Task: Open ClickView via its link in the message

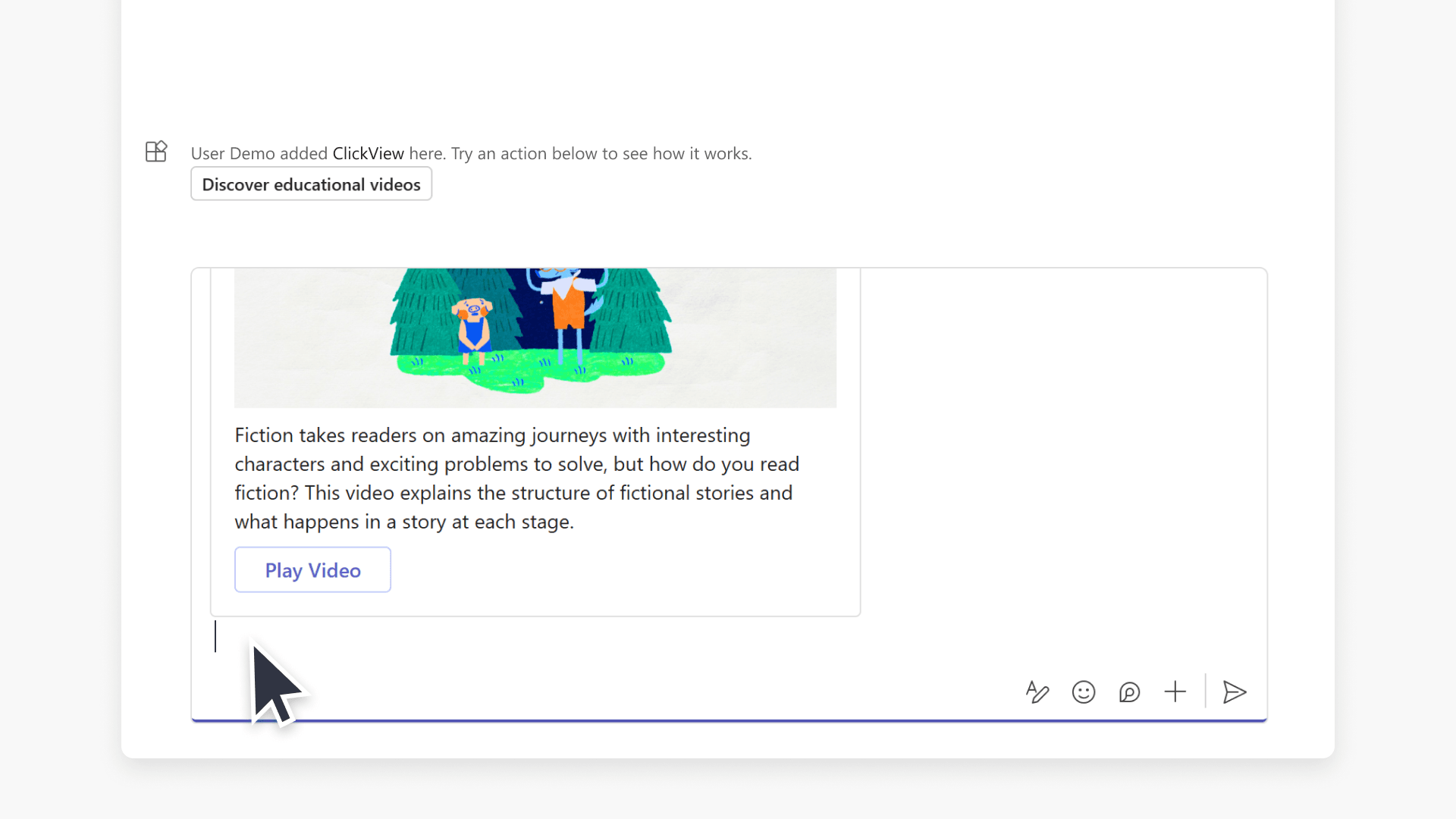Action: [x=368, y=153]
